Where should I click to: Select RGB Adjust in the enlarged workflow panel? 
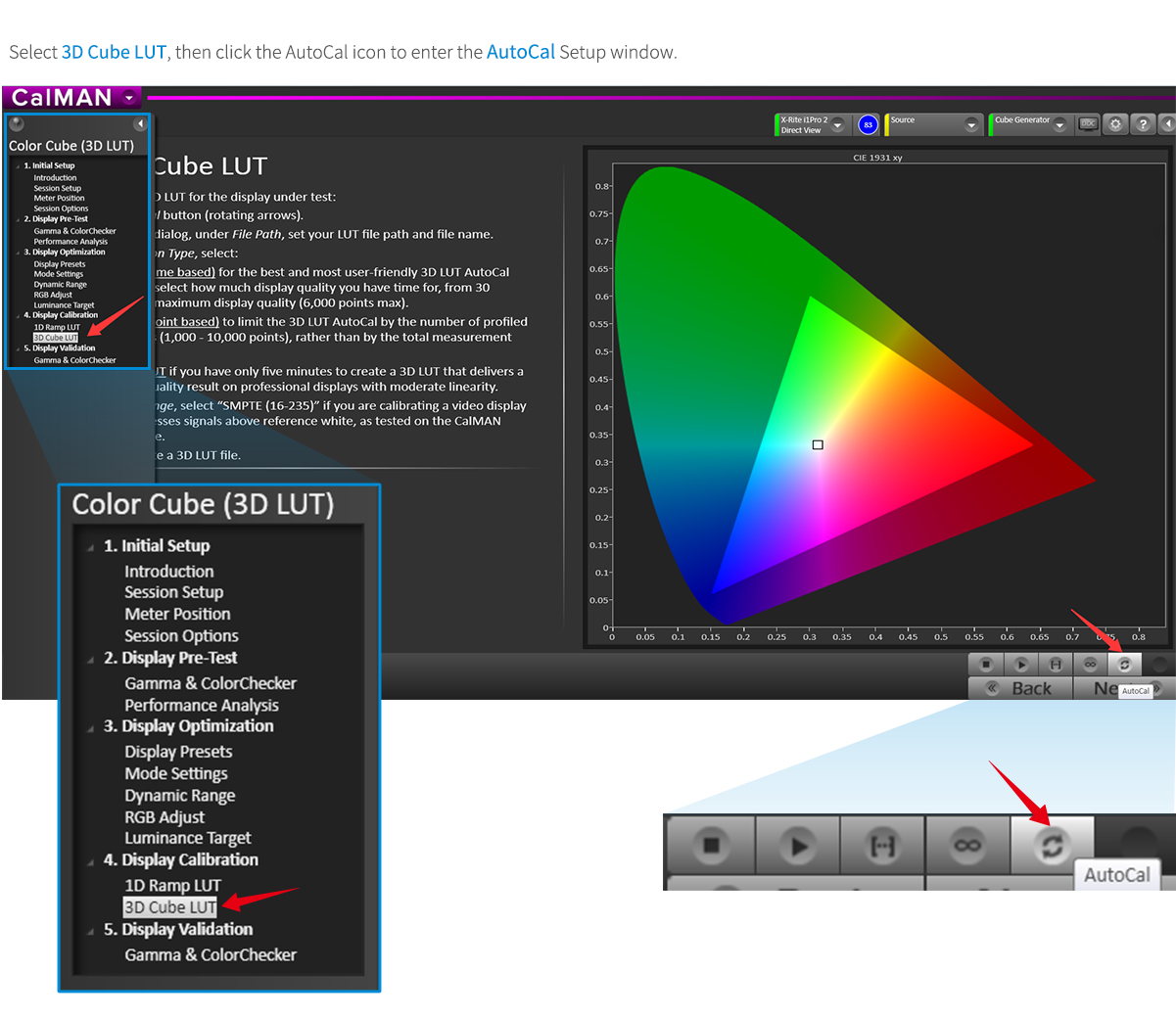point(165,816)
